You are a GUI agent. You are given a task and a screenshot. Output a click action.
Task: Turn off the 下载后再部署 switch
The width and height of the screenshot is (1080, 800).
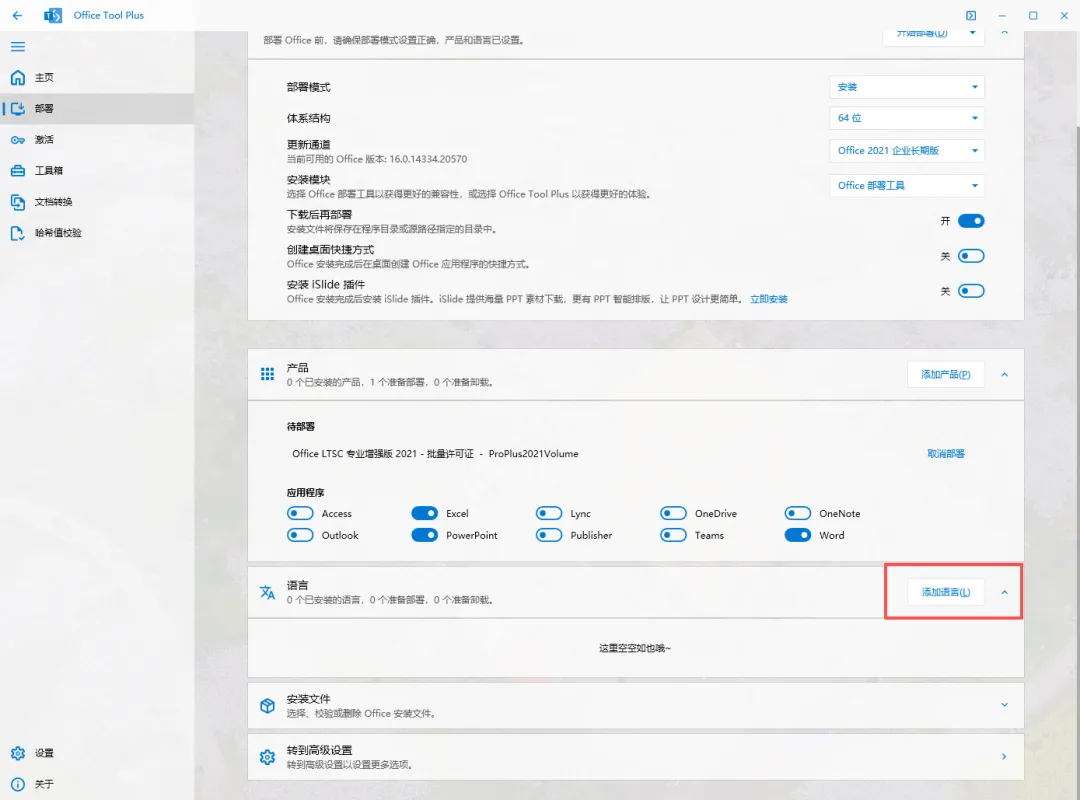971,221
